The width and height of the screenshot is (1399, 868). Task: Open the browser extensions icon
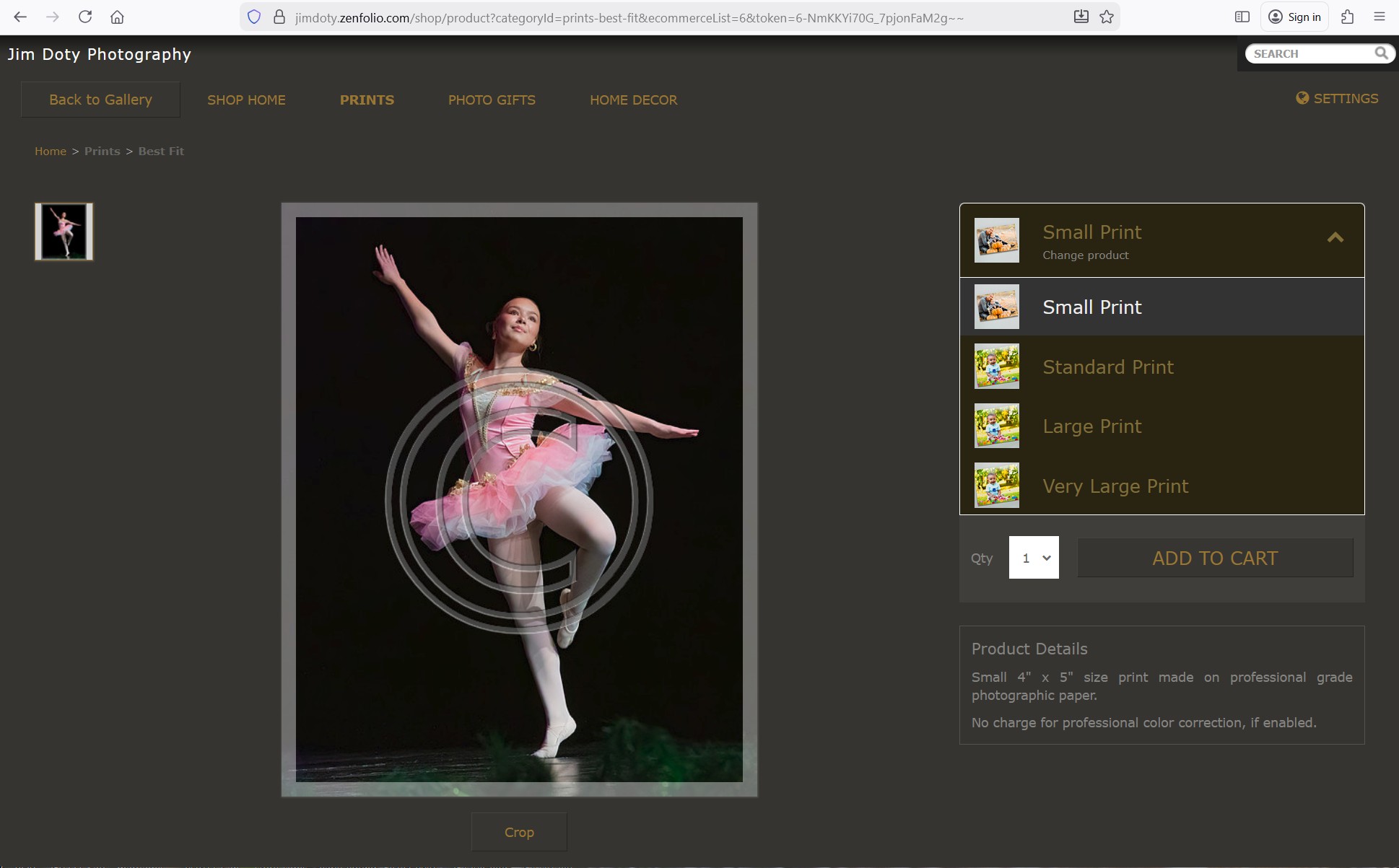pos(1347,17)
